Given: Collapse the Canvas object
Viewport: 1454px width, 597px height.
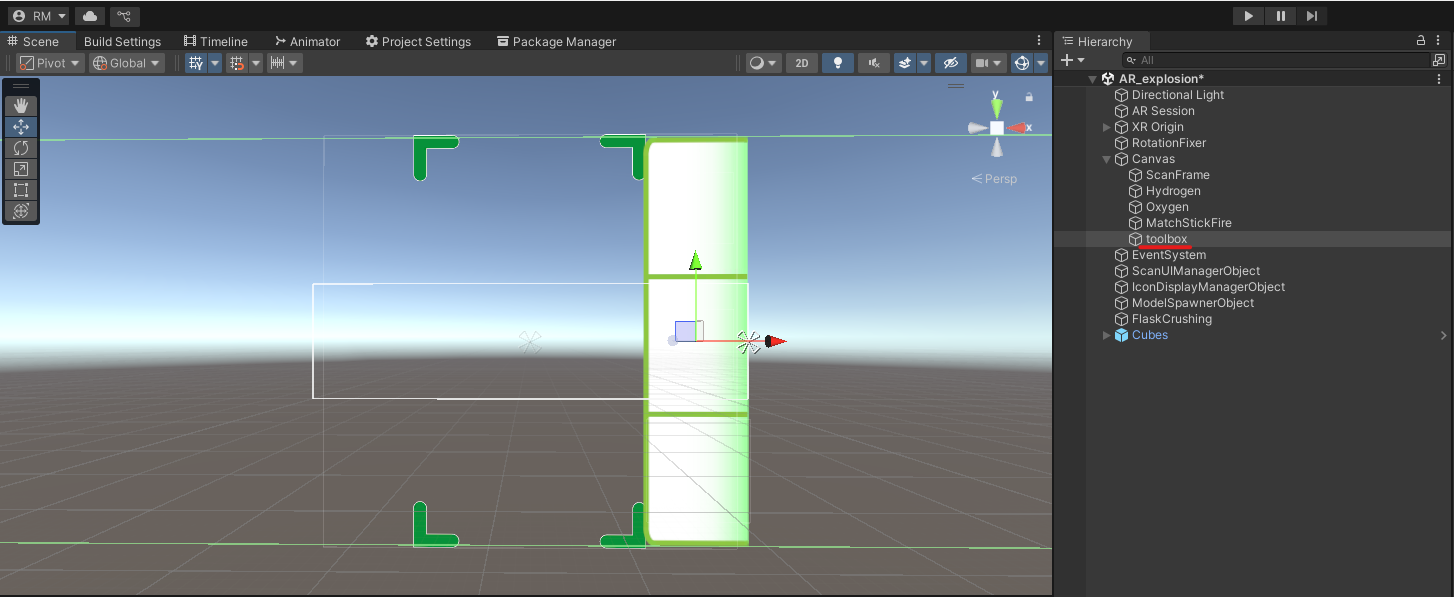Looking at the screenshot, I should click(x=1107, y=159).
